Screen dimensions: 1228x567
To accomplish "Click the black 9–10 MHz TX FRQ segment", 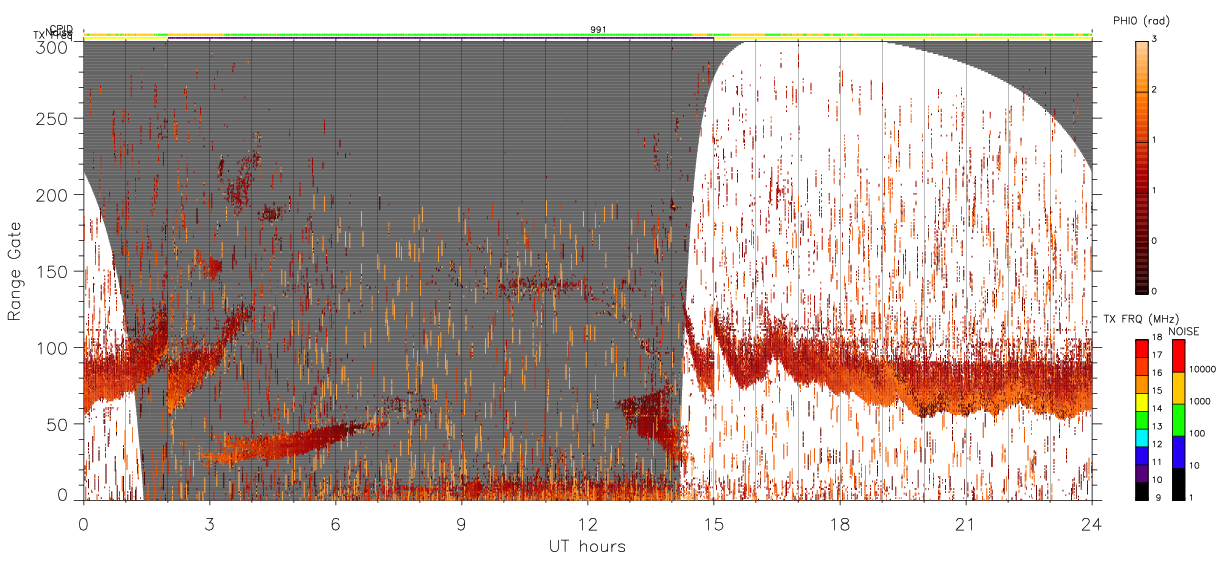I will click(1141, 491).
